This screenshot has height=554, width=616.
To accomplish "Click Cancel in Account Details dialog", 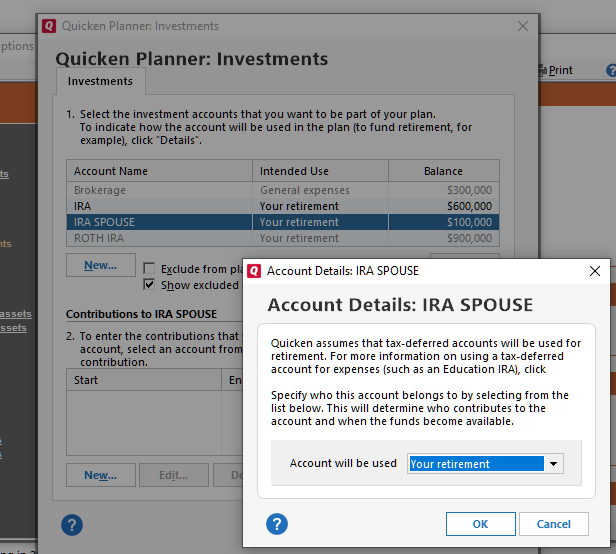I will tap(554, 524).
